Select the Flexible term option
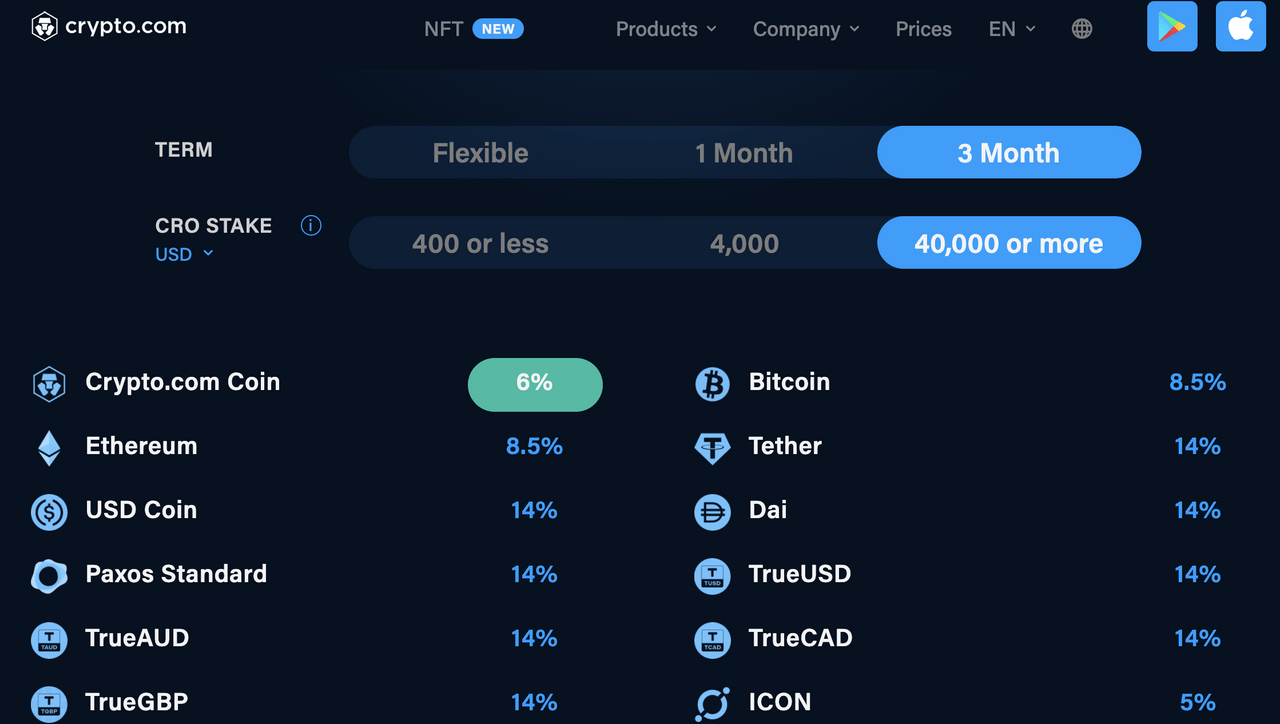Screen dimensions: 1280x724 point(481,153)
